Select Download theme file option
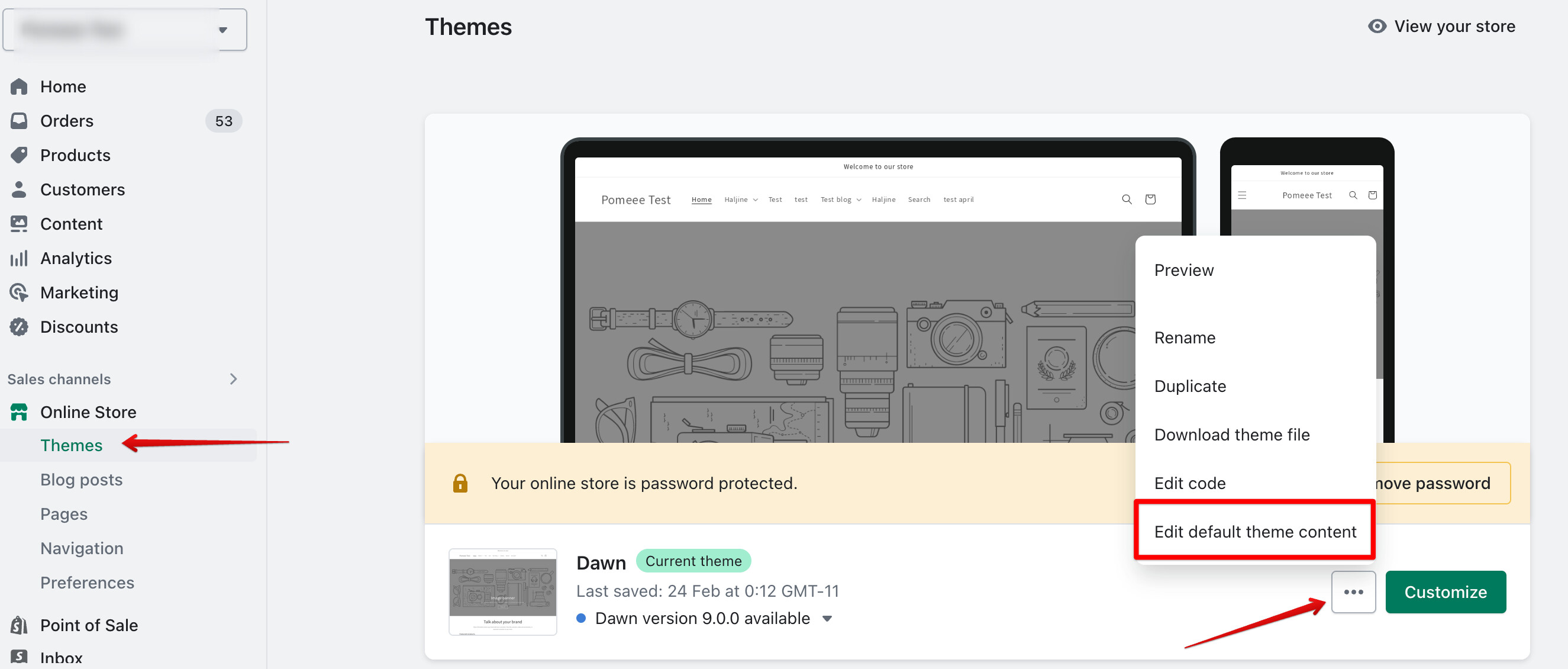The image size is (1568, 669). click(1231, 435)
